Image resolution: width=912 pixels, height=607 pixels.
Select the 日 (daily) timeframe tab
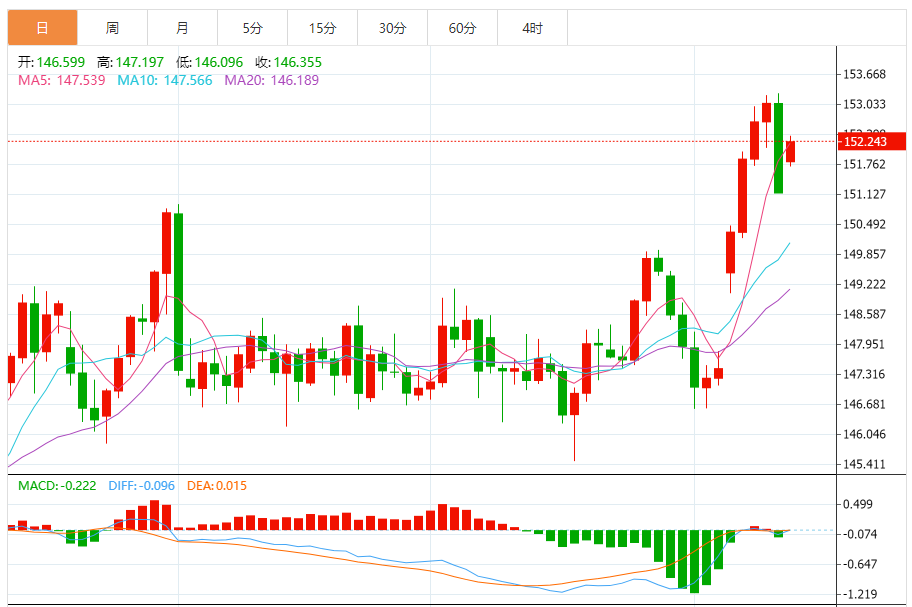(x=42, y=28)
